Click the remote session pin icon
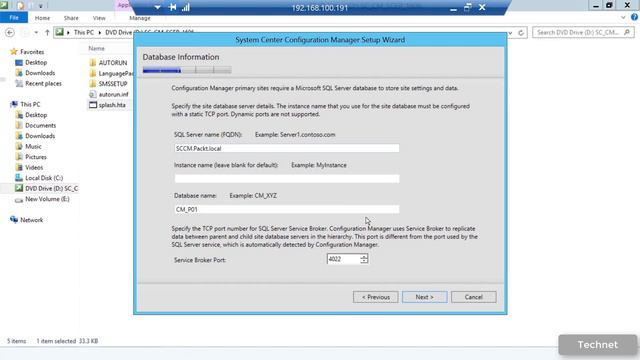 click(172, 7)
